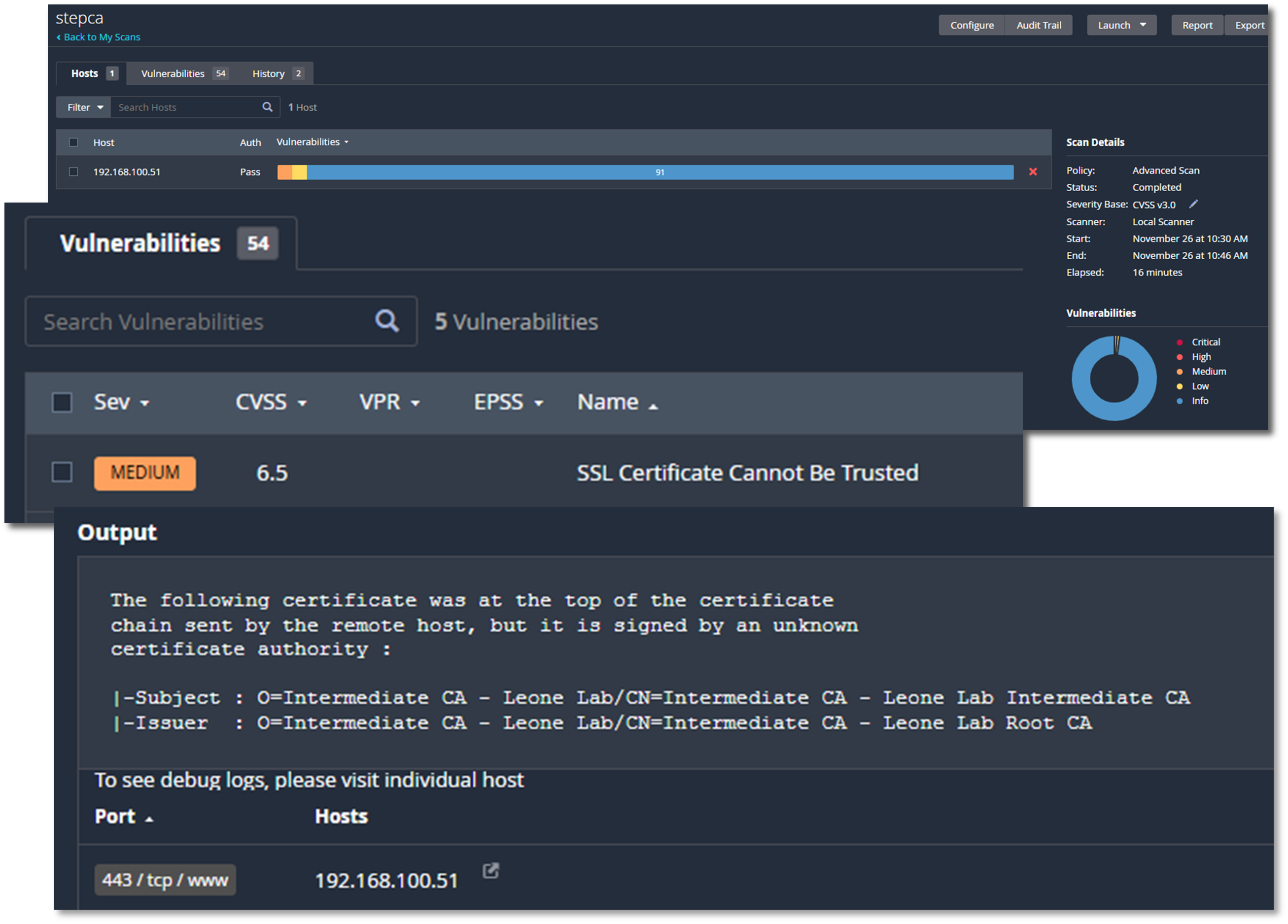This screenshot has height=924, width=1288.
Task: Check the 192.168.100.51 host row checkbox
Action: [73, 171]
